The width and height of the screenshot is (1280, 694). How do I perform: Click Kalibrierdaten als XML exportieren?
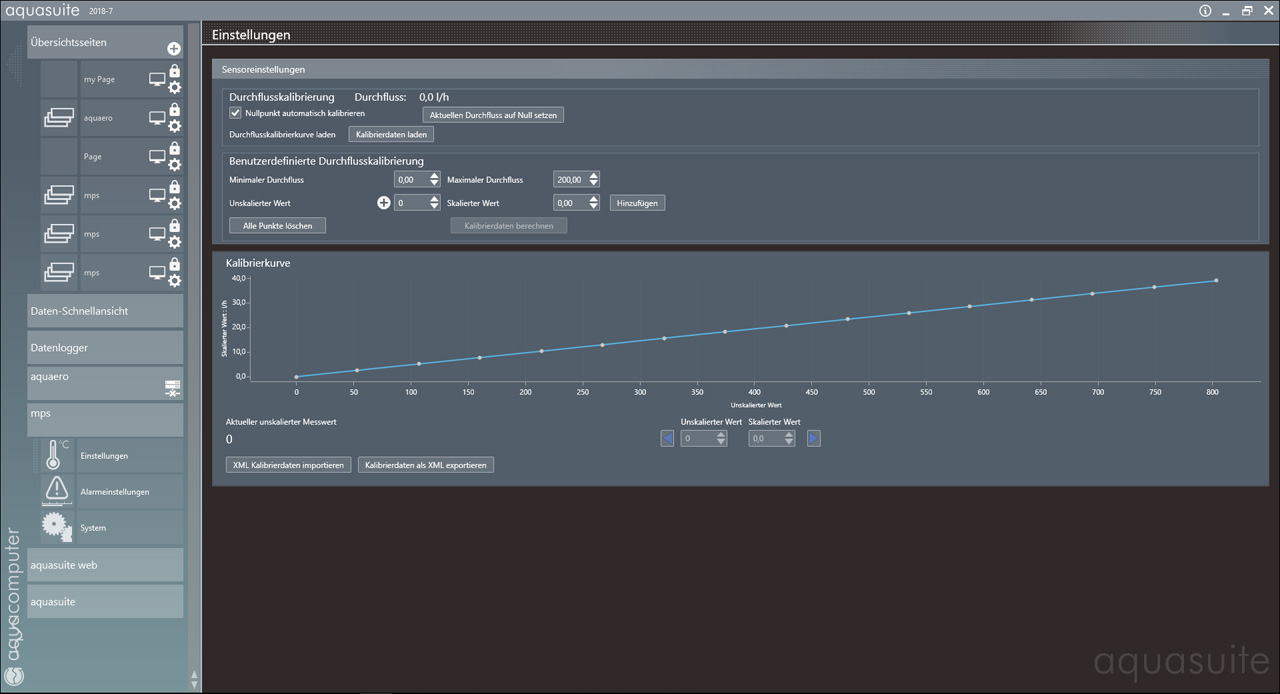pyautogui.click(x=426, y=465)
